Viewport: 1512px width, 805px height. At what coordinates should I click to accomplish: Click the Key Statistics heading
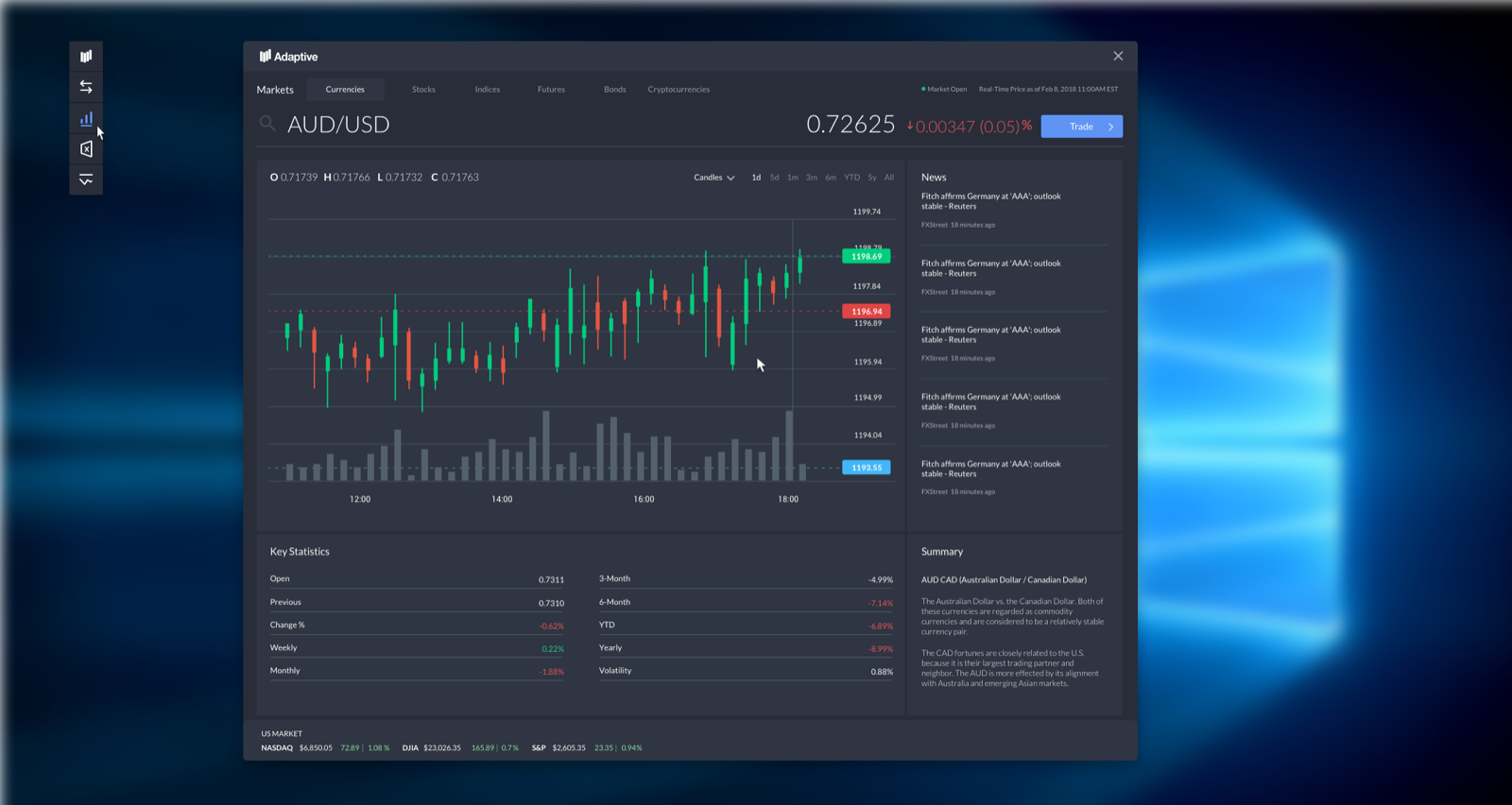click(300, 552)
